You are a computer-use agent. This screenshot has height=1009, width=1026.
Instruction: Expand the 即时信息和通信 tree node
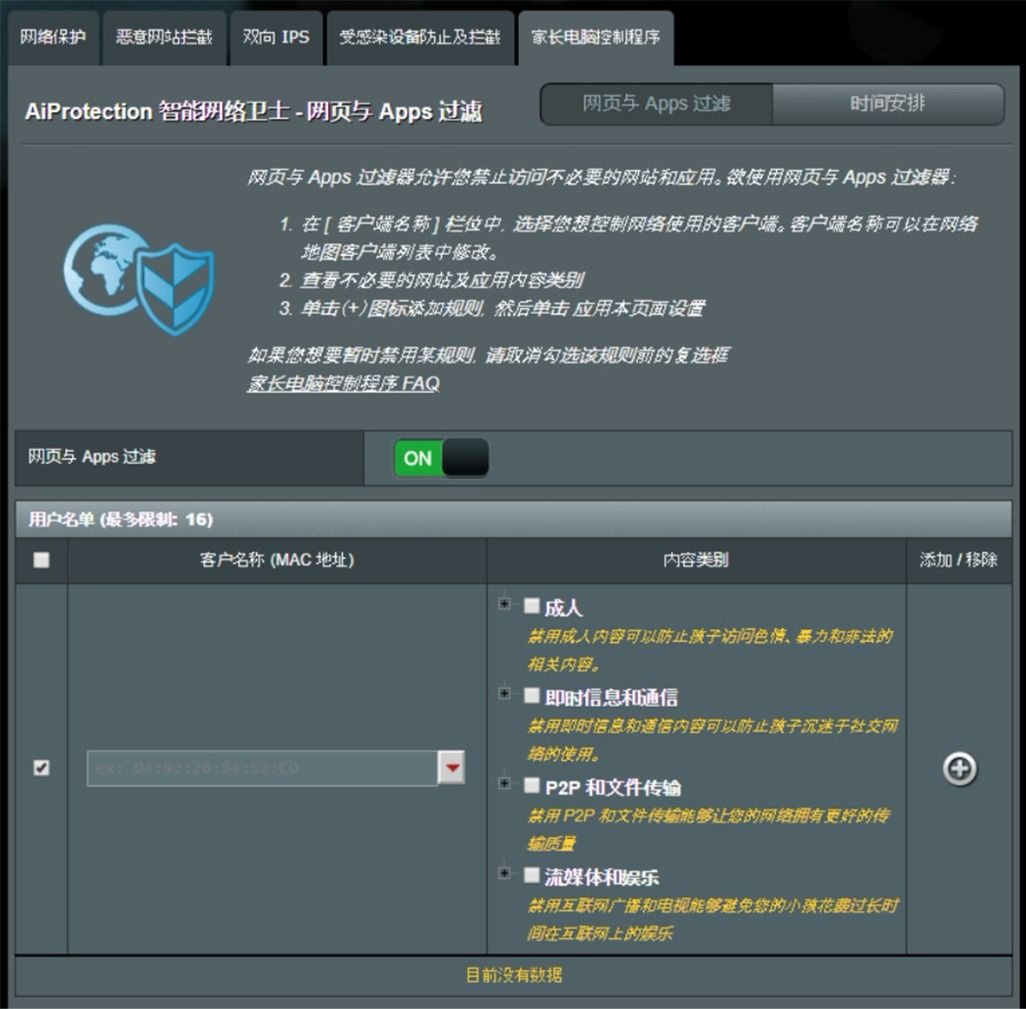[x=504, y=693]
